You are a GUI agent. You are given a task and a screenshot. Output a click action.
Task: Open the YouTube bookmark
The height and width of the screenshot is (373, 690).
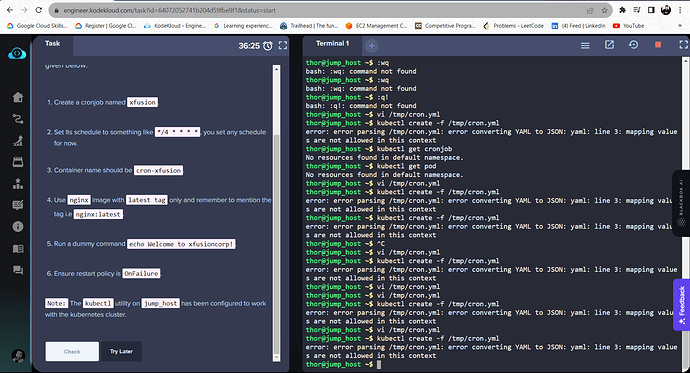click(x=628, y=26)
